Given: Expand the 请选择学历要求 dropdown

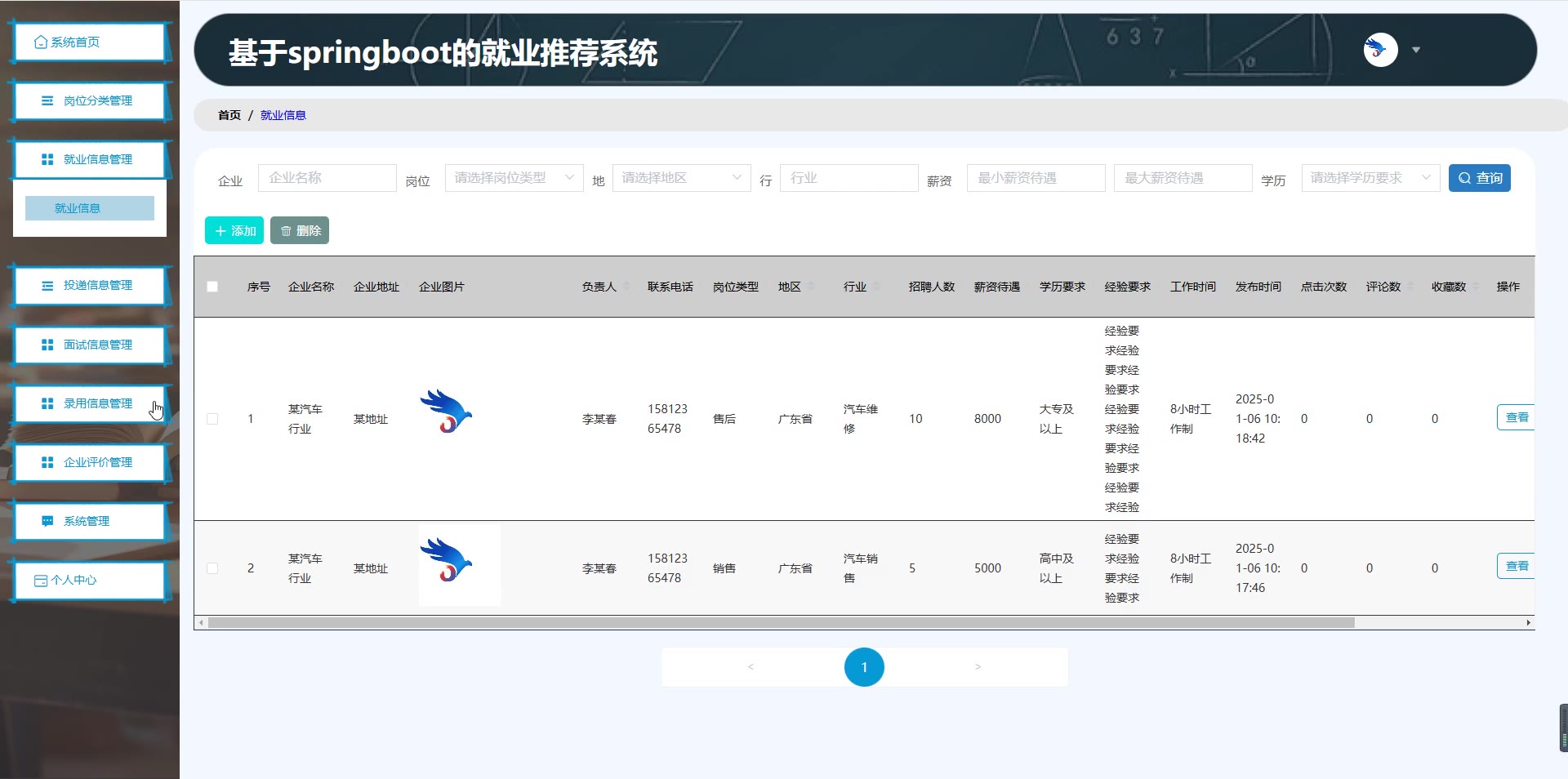Looking at the screenshot, I should pyautogui.click(x=1370, y=178).
